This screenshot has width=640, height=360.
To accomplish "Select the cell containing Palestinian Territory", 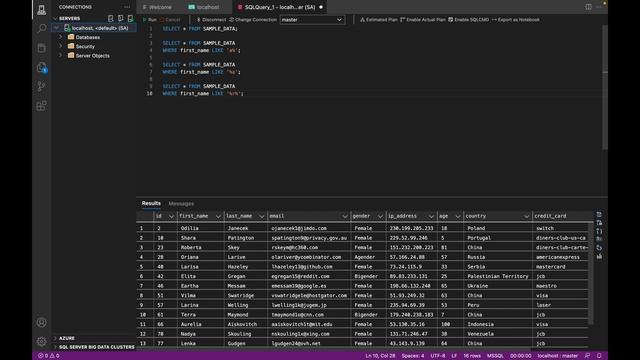I will point(498,276).
